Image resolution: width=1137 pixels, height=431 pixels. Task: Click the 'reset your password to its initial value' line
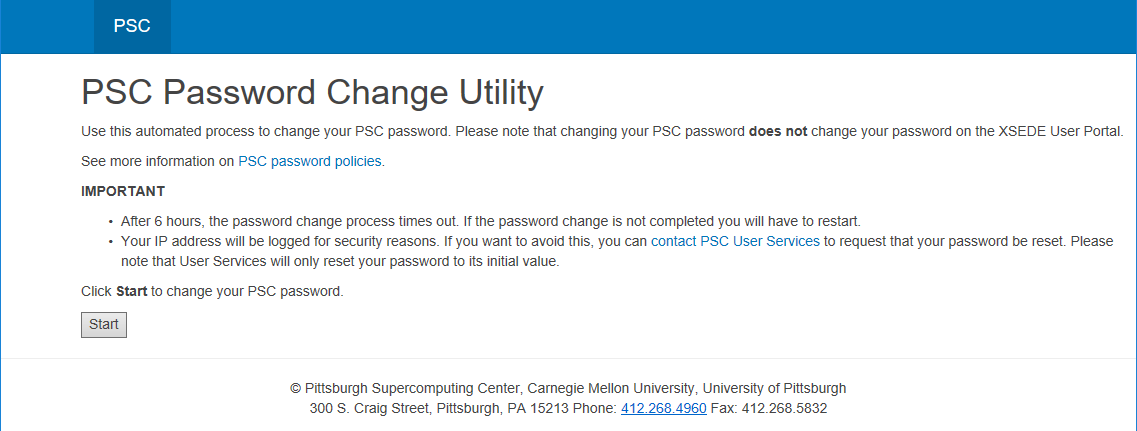(x=340, y=261)
